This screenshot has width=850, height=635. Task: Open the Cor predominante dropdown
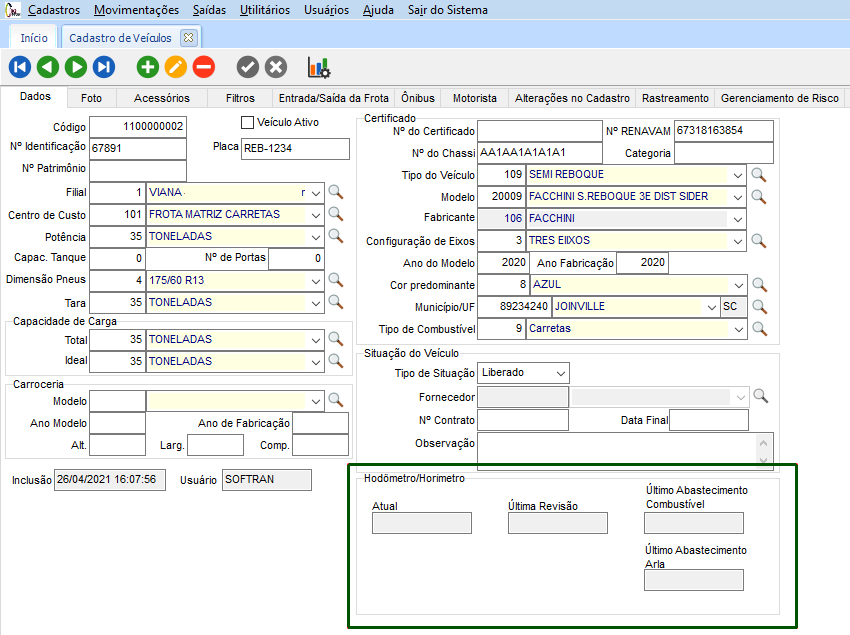[738, 285]
